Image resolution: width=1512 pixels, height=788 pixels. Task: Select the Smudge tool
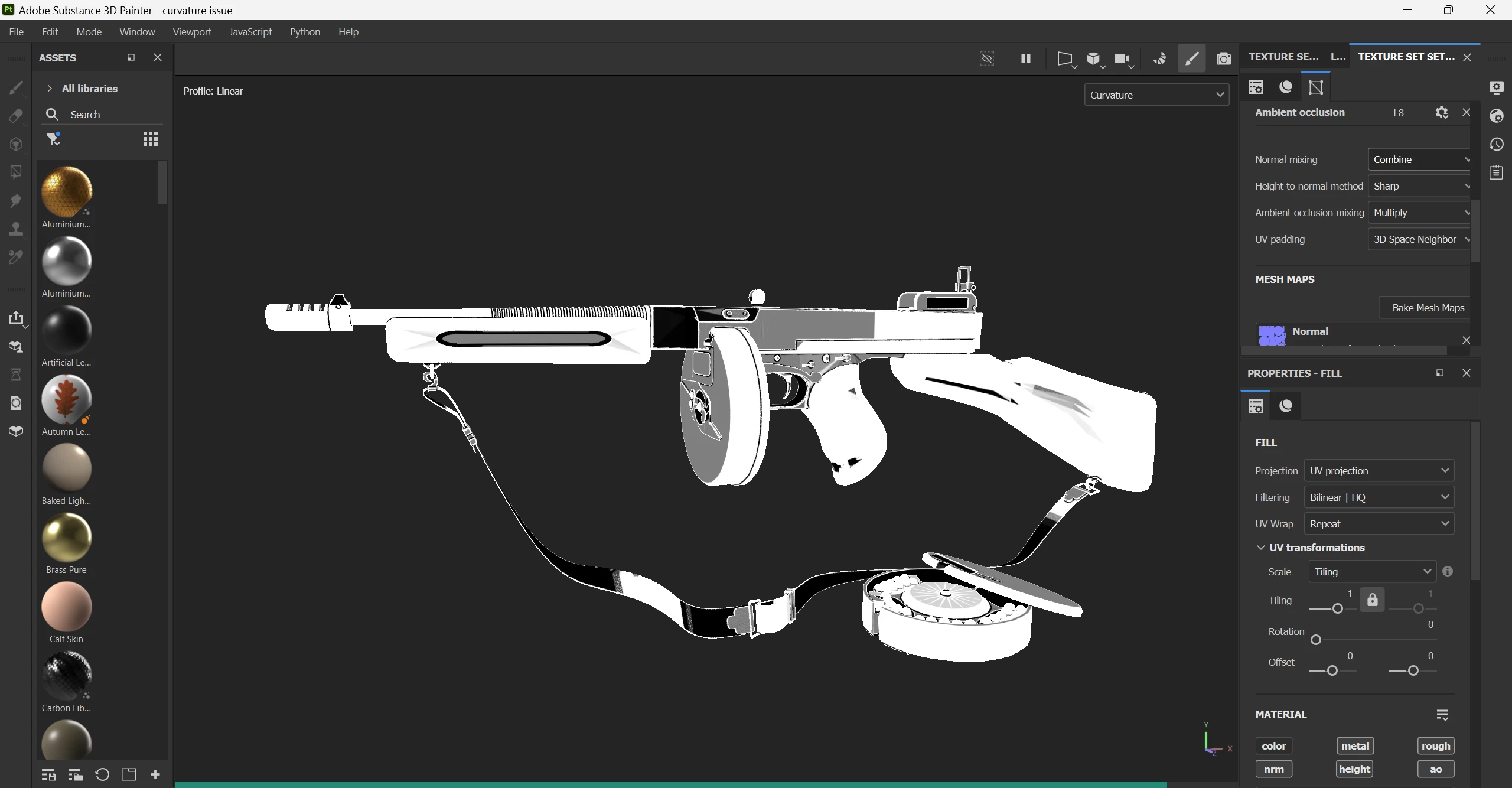[x=16, y=201]
